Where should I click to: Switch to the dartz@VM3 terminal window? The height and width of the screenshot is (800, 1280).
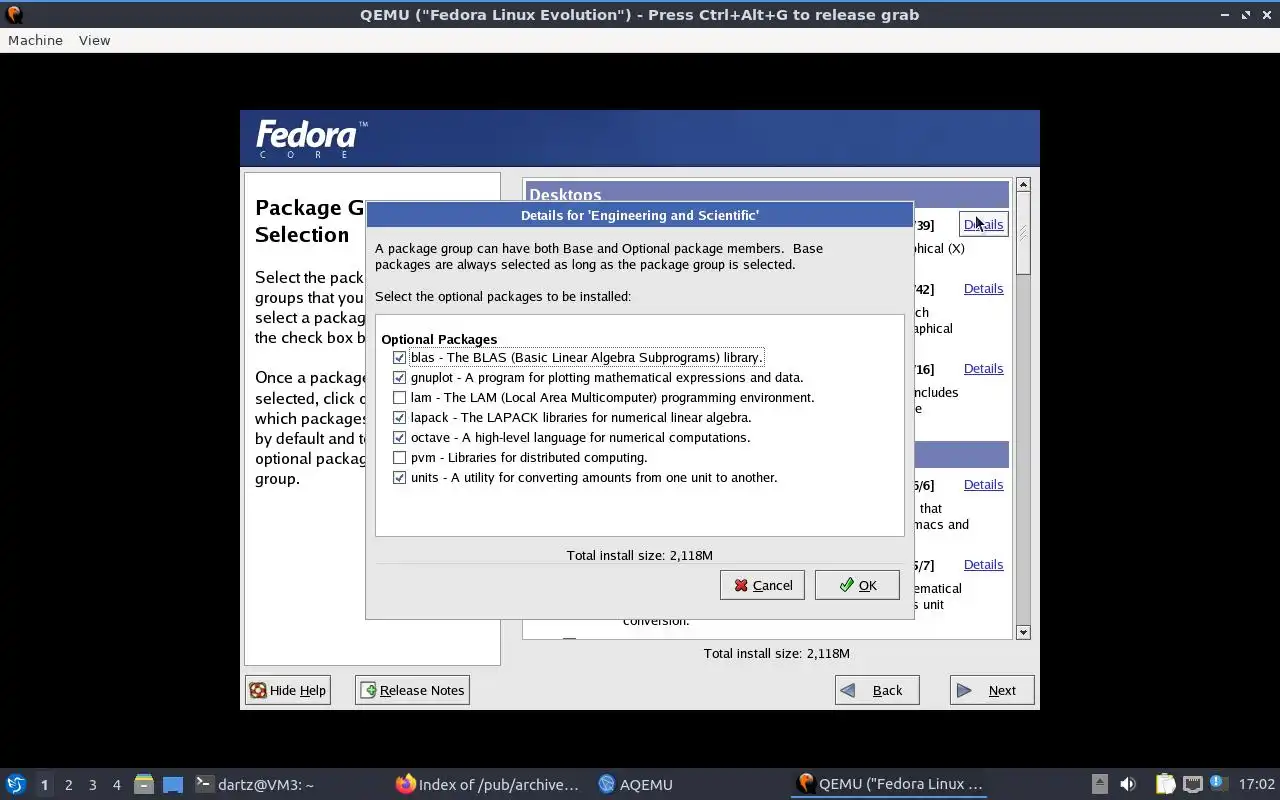(x=255, y=784)
